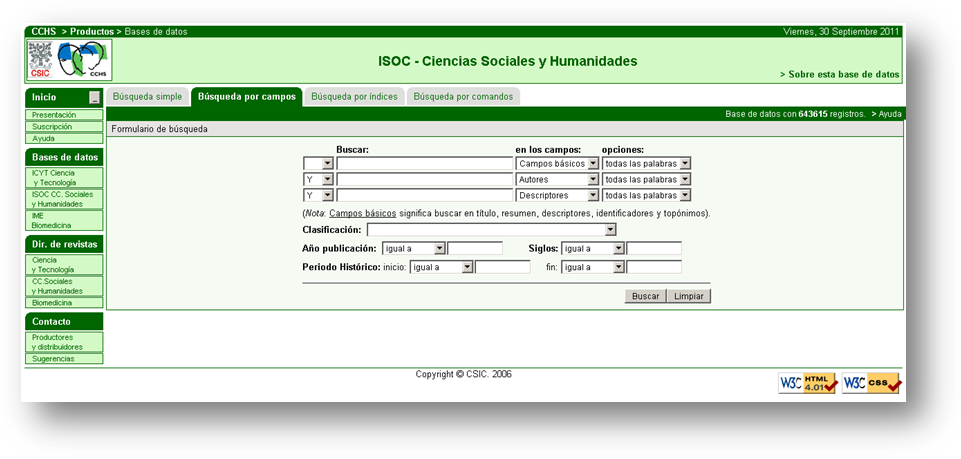961x459 pixels.
Task: Open the Siglos comparison dropdown
Action: pyautogui.click(x=593, y=249)
